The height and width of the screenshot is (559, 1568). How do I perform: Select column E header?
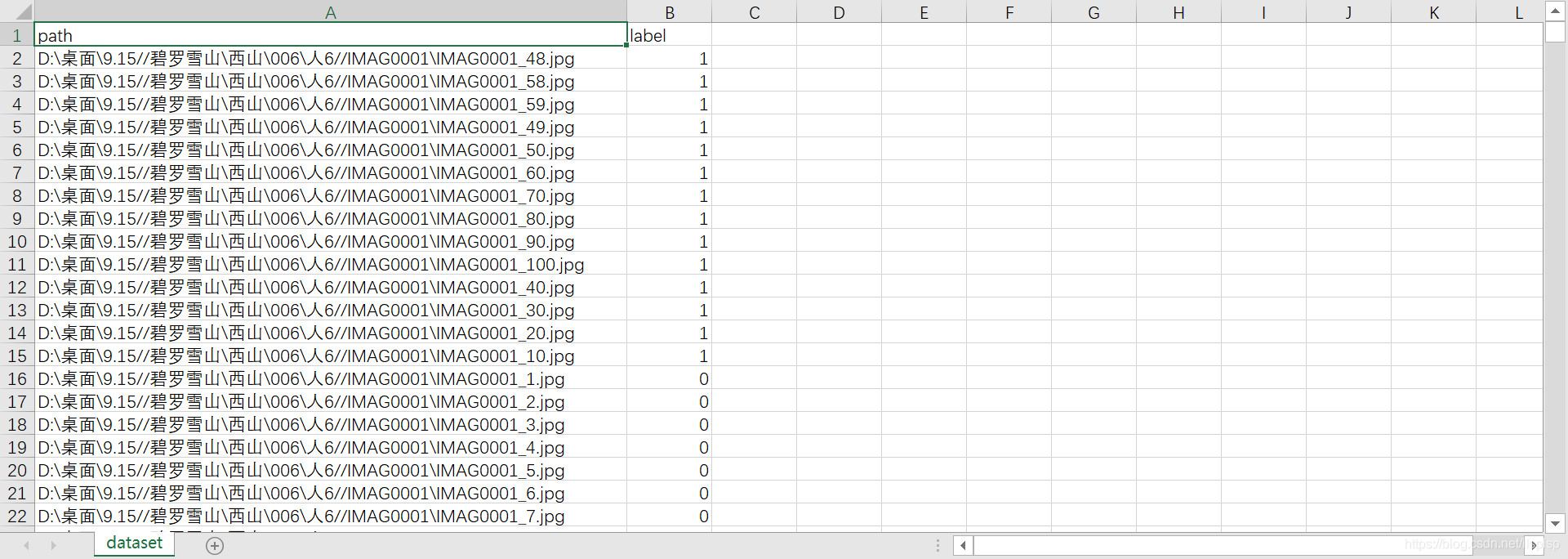924,11
